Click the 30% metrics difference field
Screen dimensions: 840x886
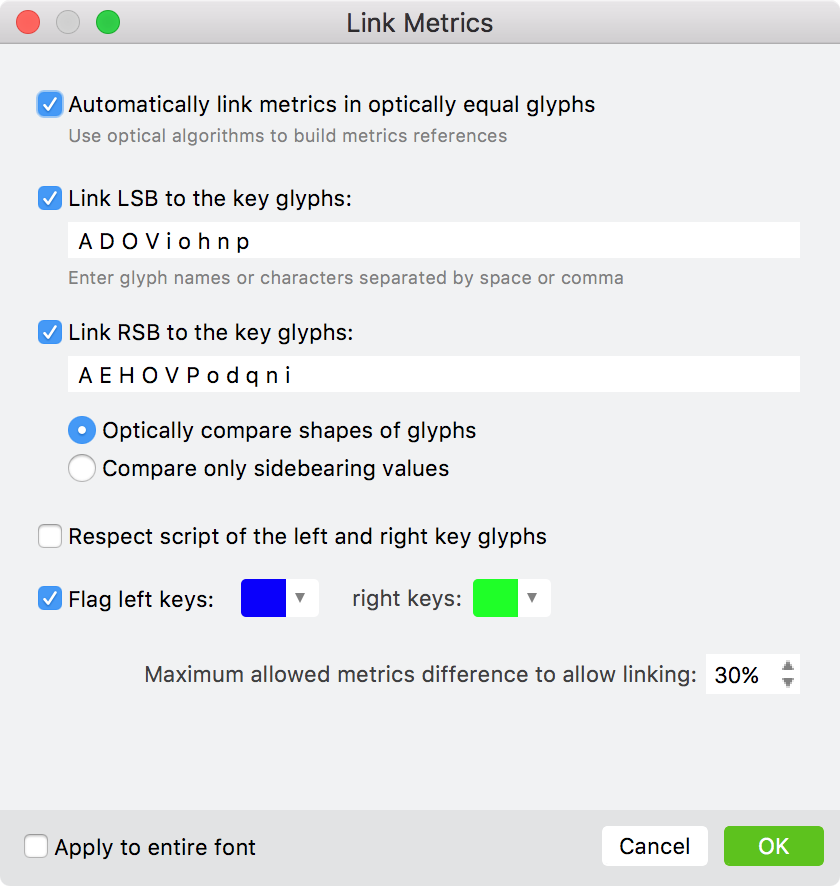pos(738,675)
